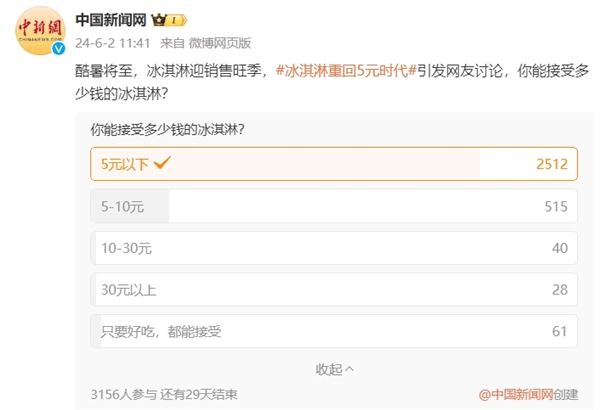The image size is (600, 410).
Task: Select 只要好吃，都能接受 option
Action: tap(334, 331)
